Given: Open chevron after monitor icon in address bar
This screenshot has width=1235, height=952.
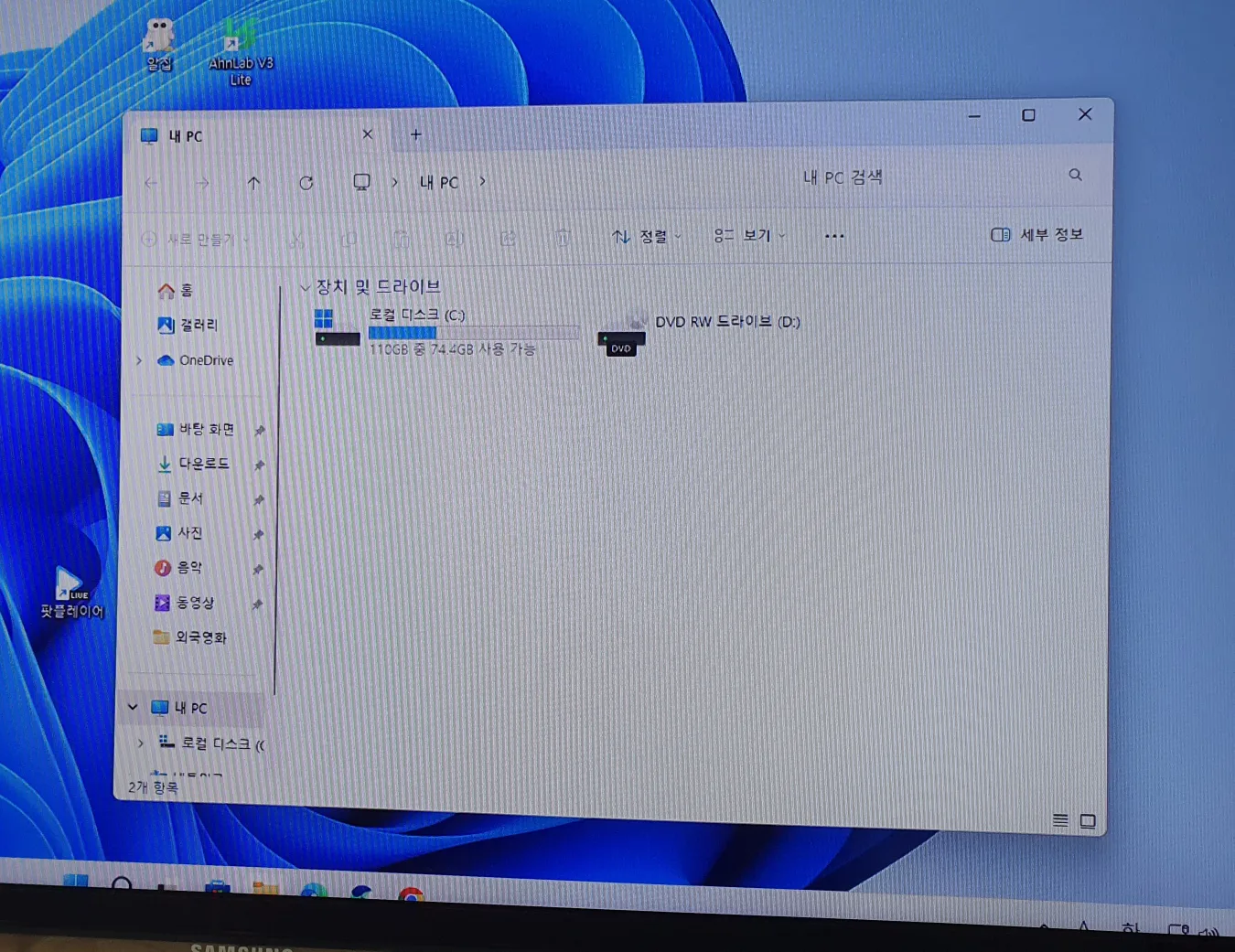Looking at the screenshot, I should 394,182.
